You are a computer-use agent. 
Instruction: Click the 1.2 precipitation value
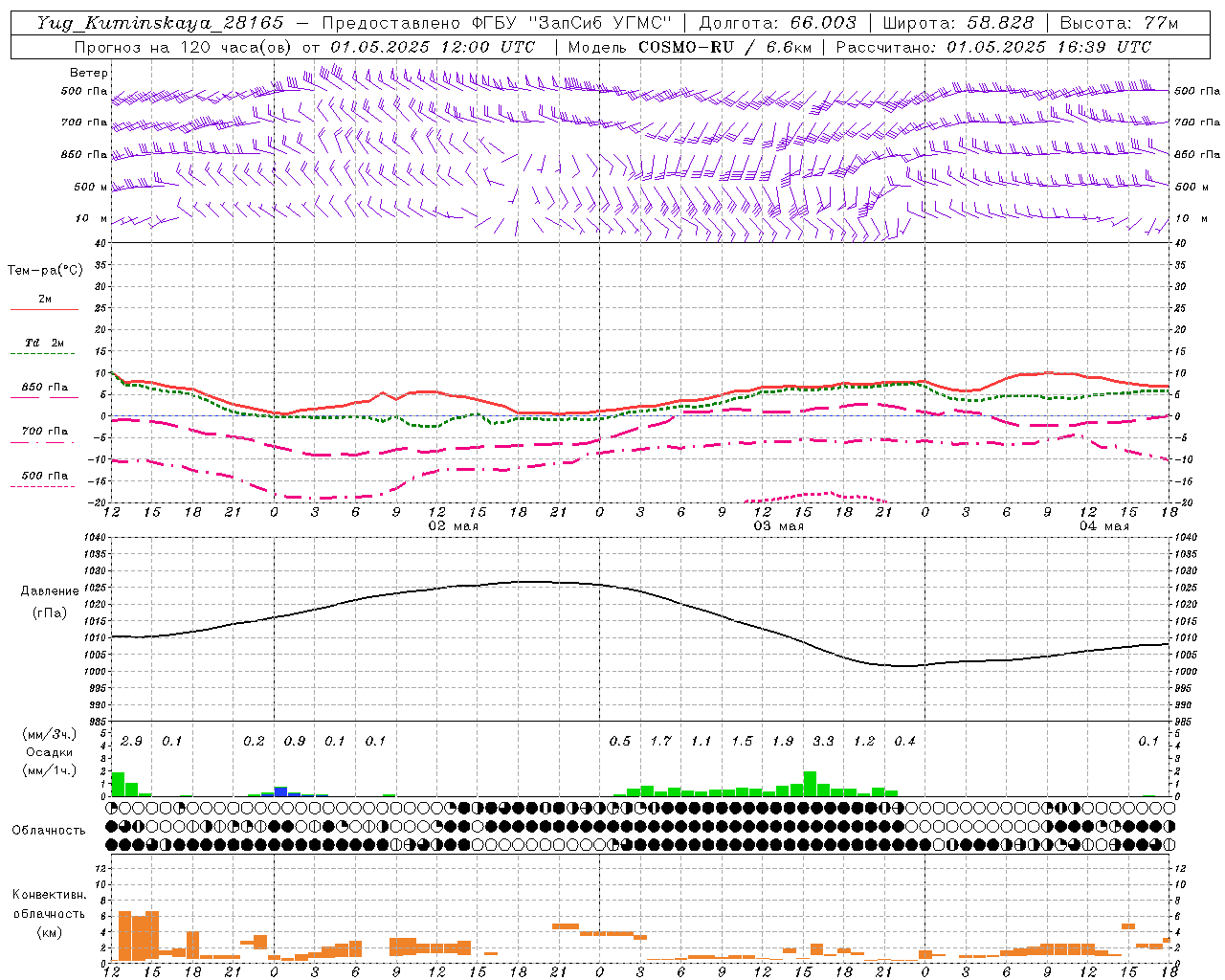click(864, 741)
